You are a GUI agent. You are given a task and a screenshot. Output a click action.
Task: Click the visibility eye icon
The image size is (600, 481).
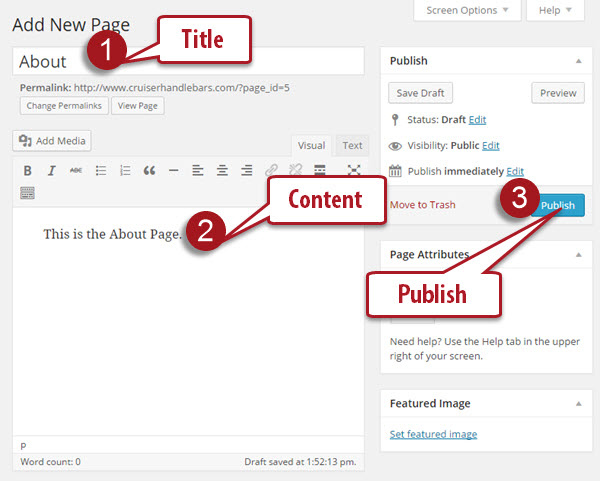tap(395, 146)
